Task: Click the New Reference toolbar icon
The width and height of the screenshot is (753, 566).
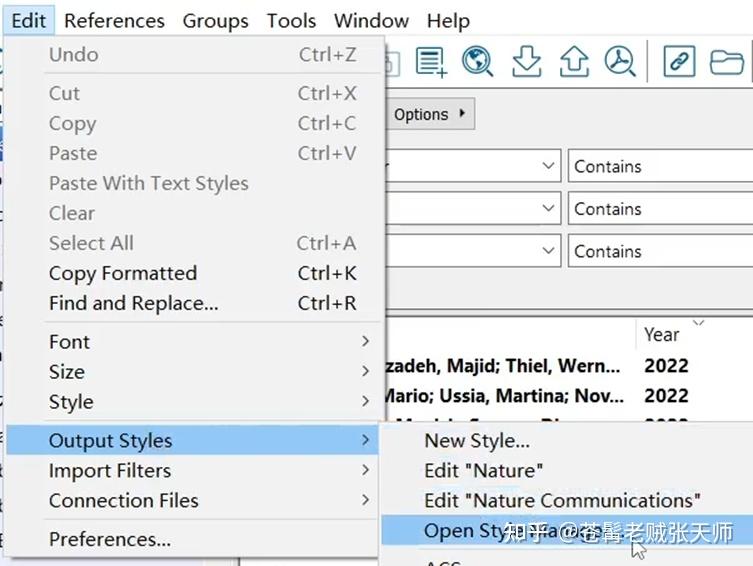Action: 431,62
